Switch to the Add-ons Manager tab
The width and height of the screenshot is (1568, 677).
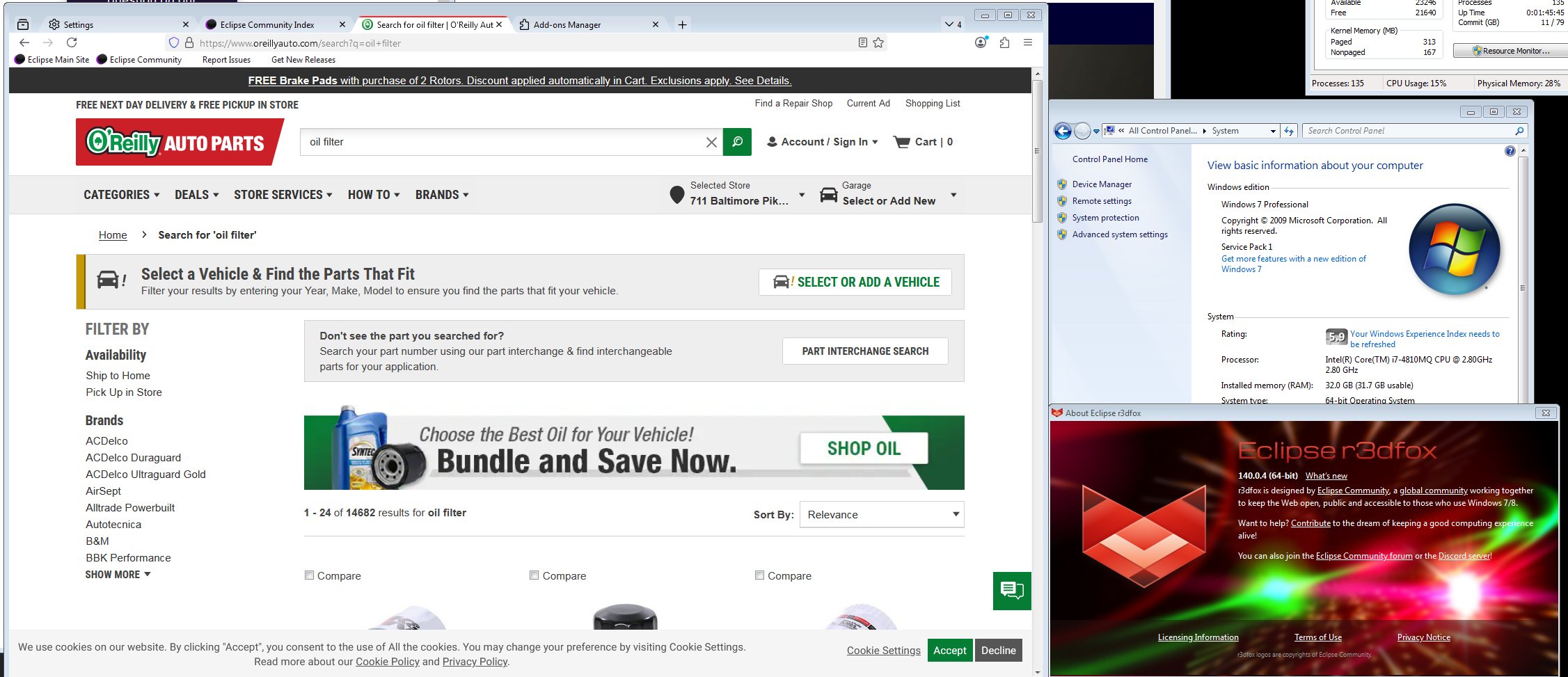(588, 24)
